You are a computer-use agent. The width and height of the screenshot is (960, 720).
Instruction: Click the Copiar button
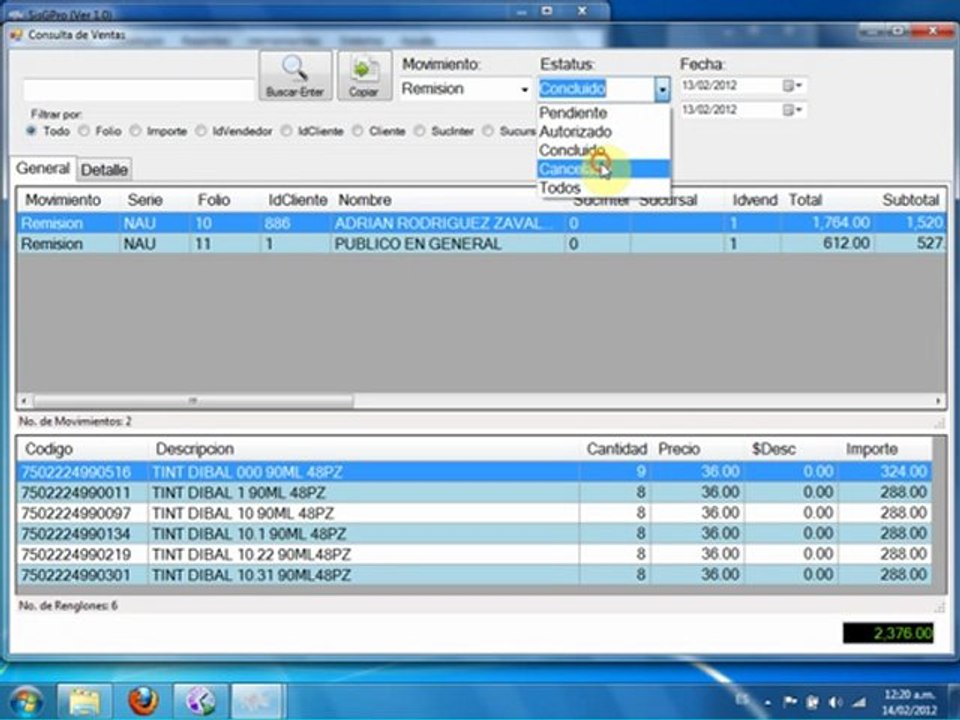coord(364,76)
